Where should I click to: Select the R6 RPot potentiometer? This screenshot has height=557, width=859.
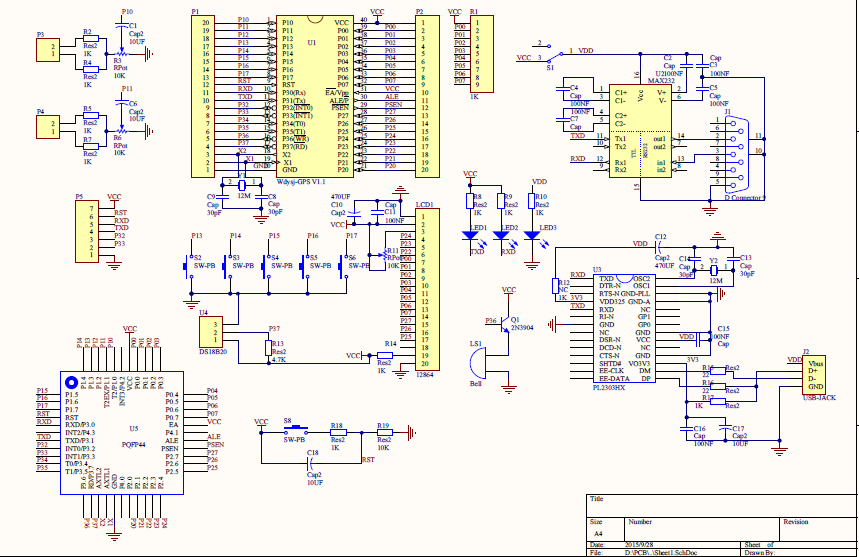pos(122,130)
